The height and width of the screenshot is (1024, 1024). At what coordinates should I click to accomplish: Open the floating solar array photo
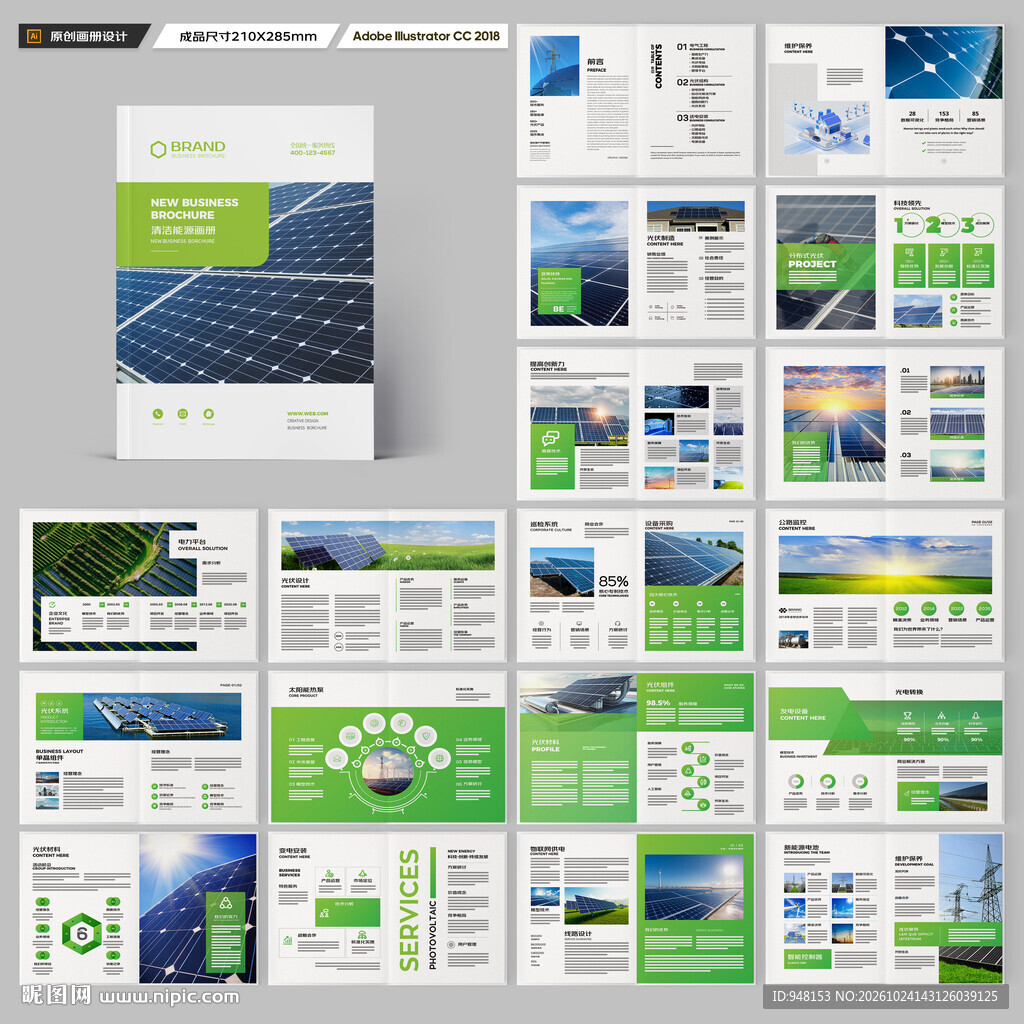pos(163,716)
